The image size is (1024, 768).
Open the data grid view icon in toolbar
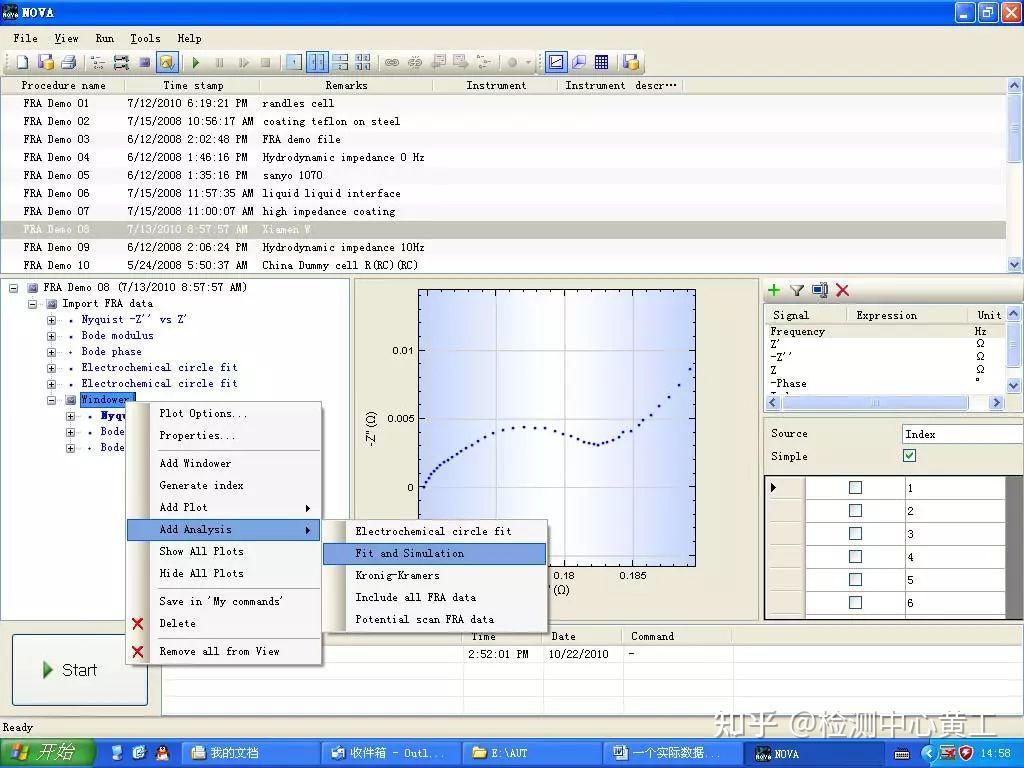(x=601, y=62)
